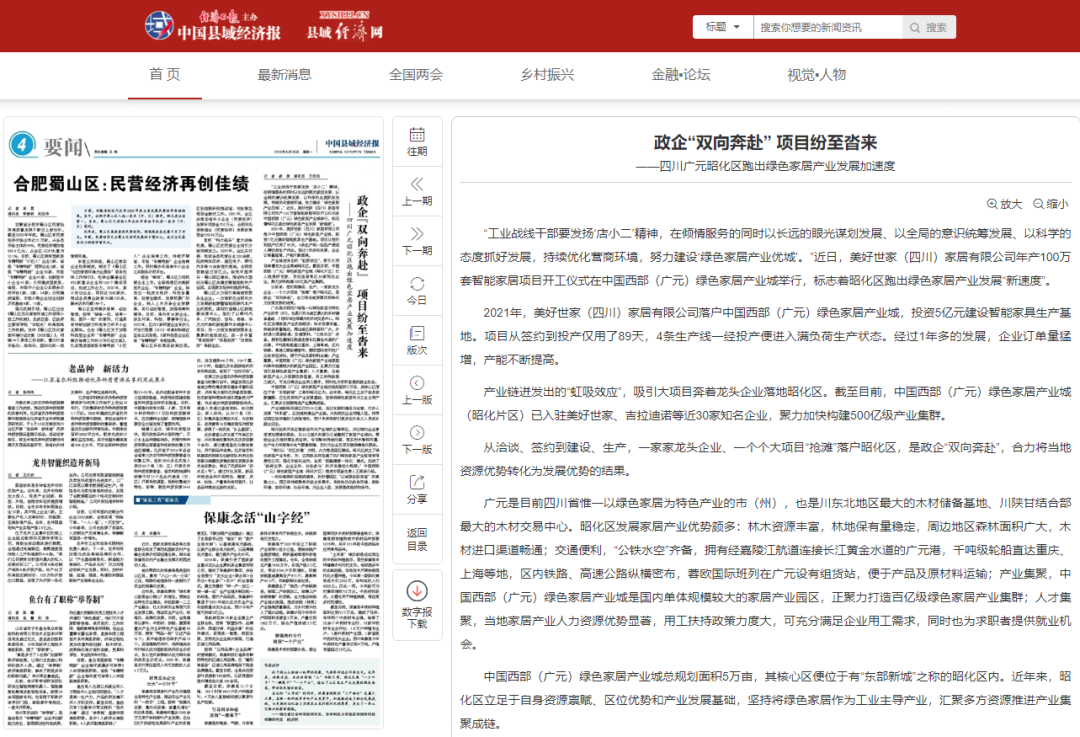Go to previous page 上一版
This screenshot has height=737, width=1080.
(x=417, y=390)
